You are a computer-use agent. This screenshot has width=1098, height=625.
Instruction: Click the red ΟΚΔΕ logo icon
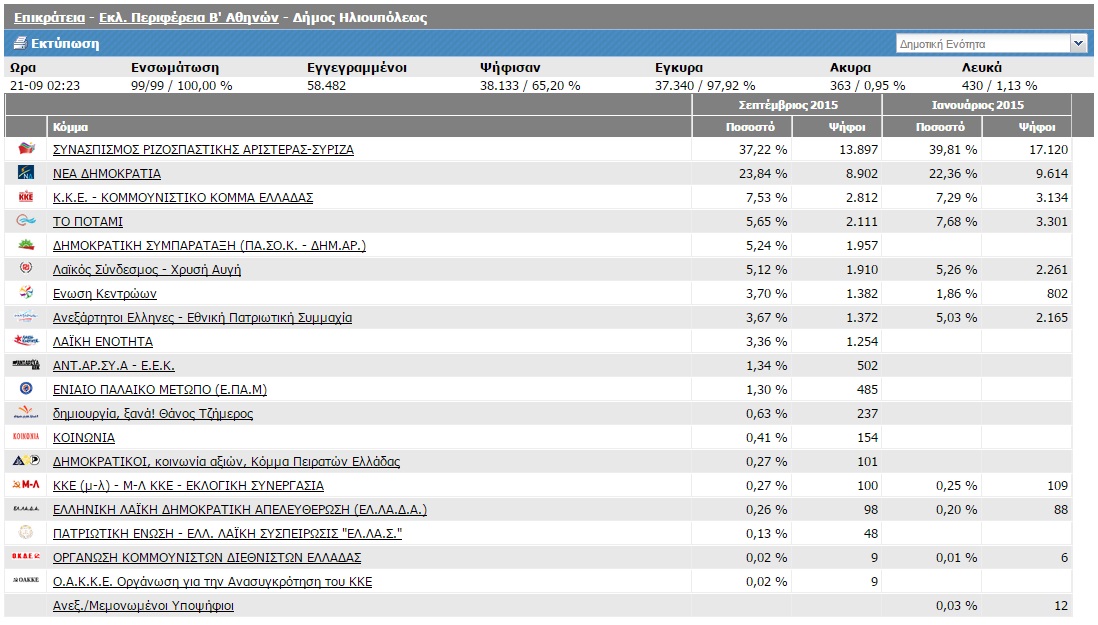coord(26,556)
